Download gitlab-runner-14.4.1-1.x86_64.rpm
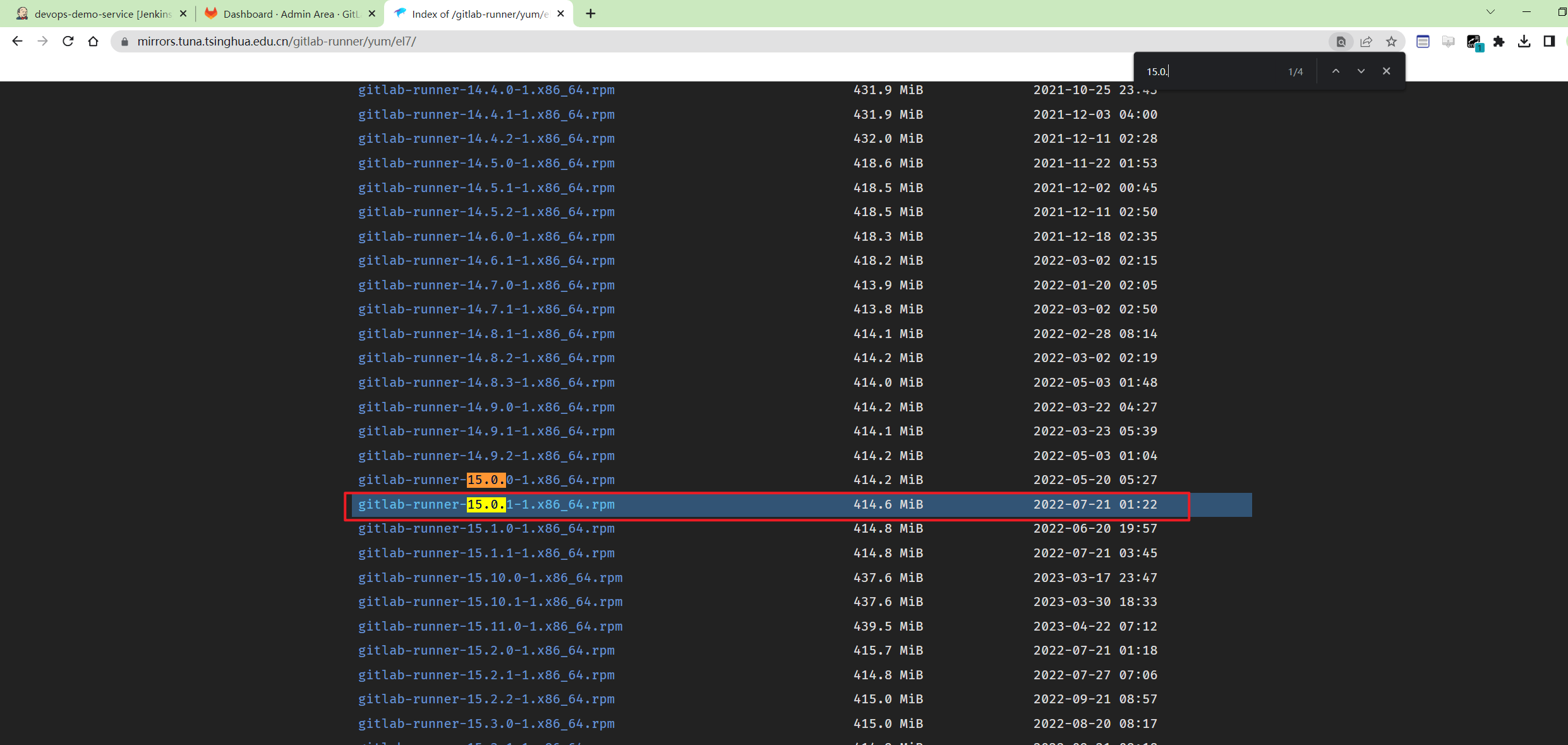The height and width of the screenshot is (745, 1568). coord(486,114)
